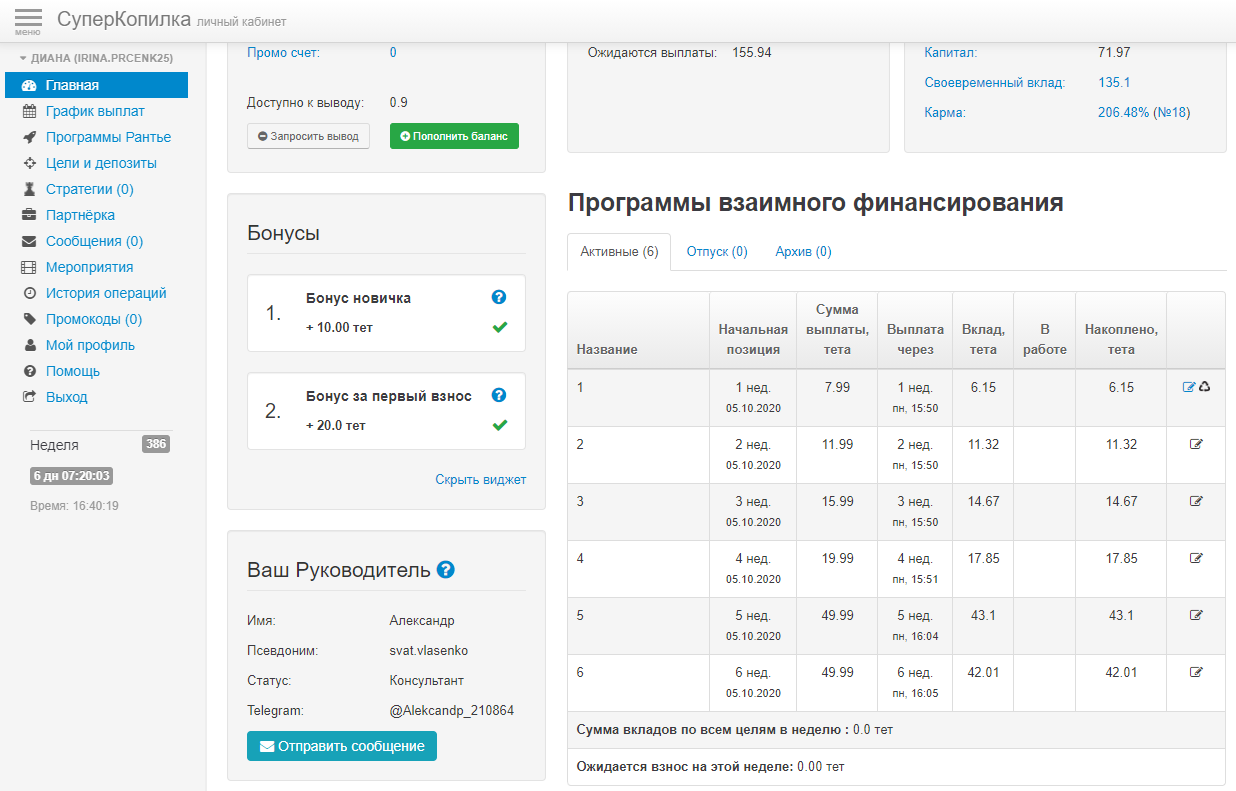Image resolution: width=1236 pixels, height=791 pixels.
Task: Hide bonuses via Скрыть виджет
Action: (480, 480)
